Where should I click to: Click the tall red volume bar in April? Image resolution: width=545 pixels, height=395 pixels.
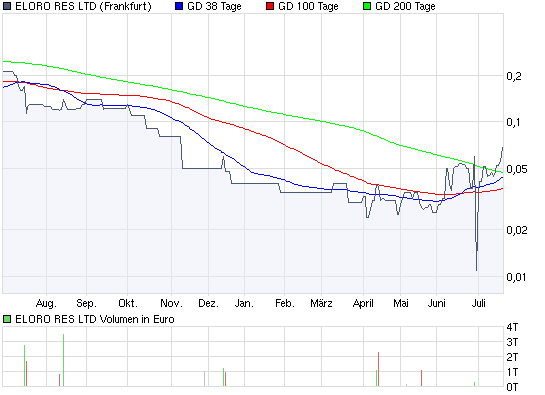pos(379,369)
